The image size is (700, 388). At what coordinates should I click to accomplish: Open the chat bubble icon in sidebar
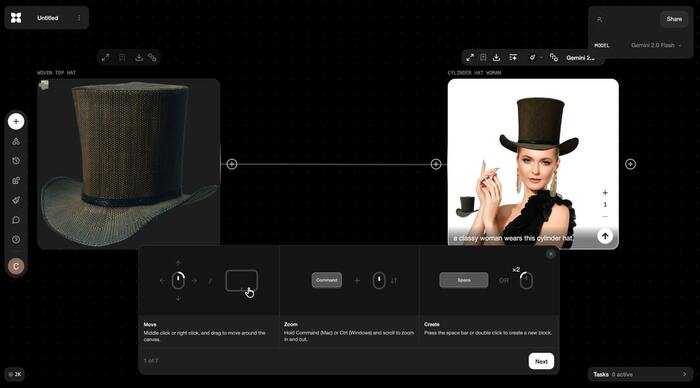tap(16, 220)
